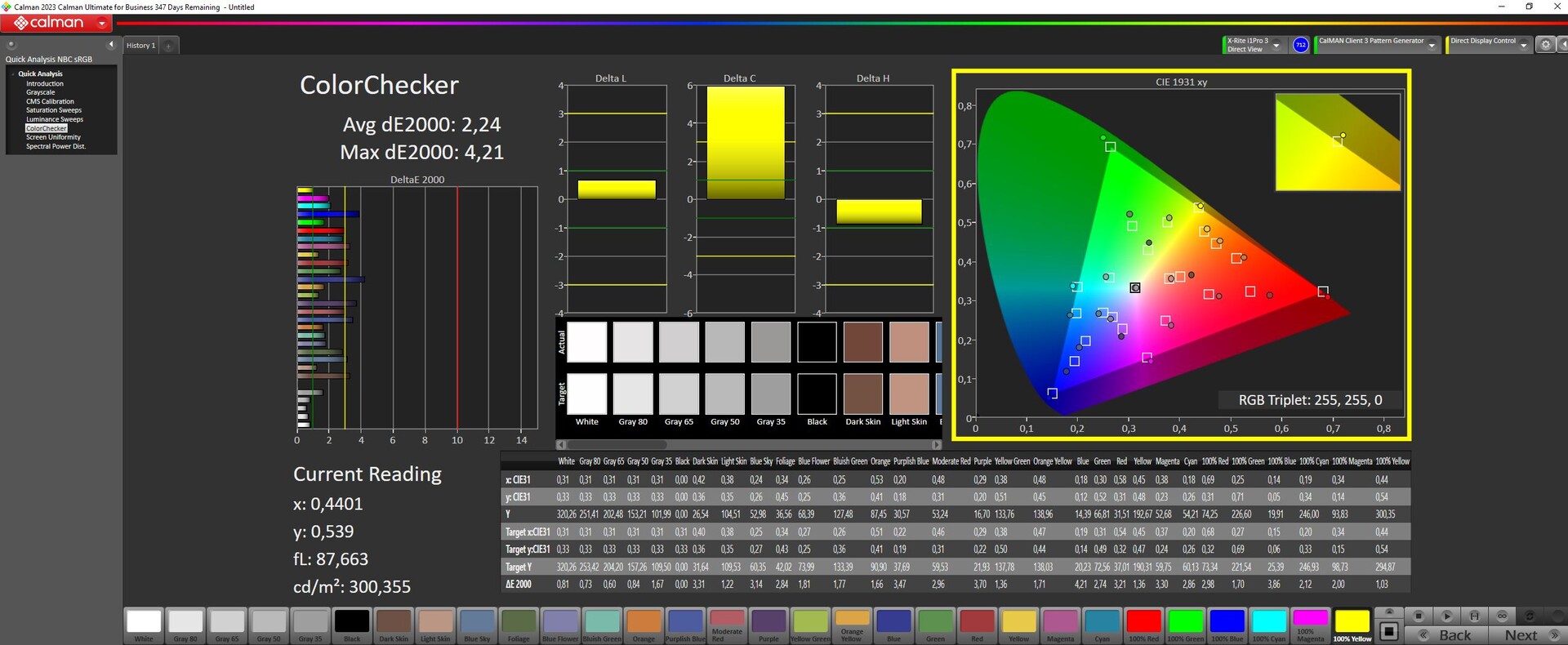Click the blue 712 meter status badge
The image size is (1568, 645).
click(1301, 45)
